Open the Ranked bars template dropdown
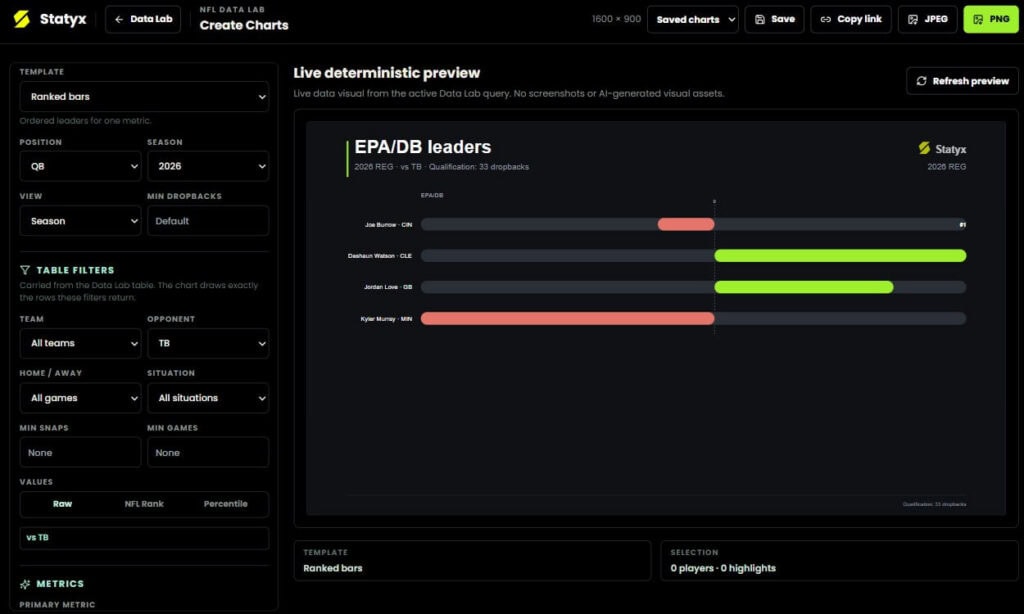This screenshot has width=1024, height=614. 144,97
